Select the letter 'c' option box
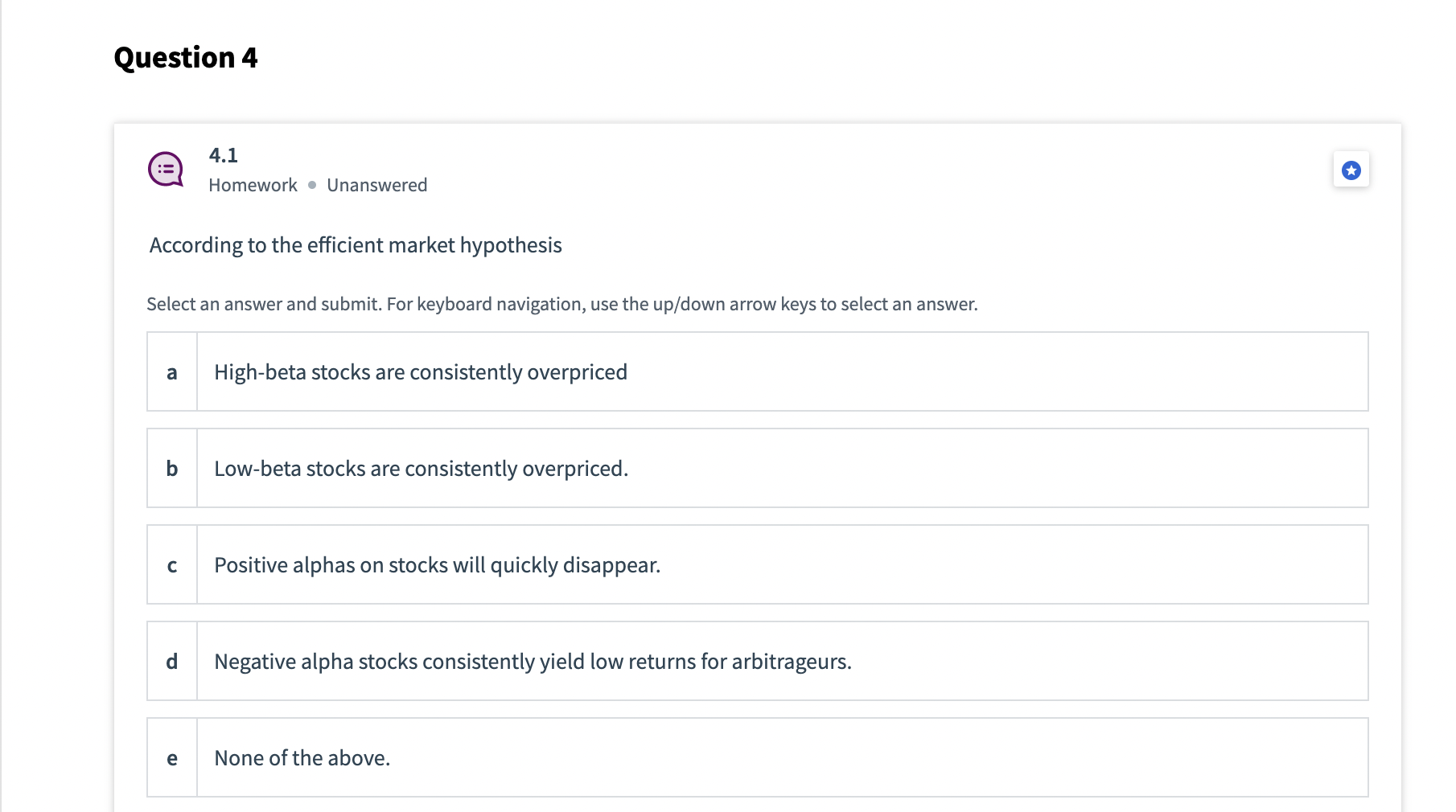Image resolution: width=1456 pixels, height=812 pixels. click(x=172, y=565)
